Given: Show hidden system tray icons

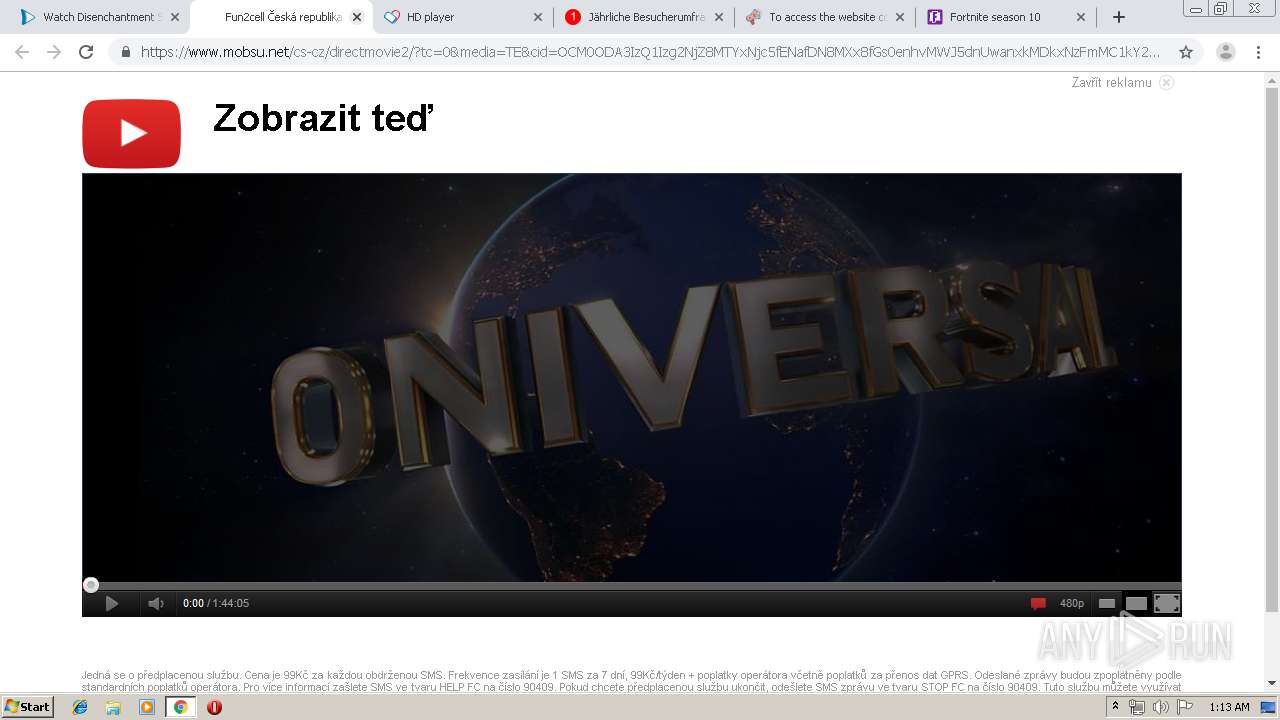Looking at the screenshot, I should click(x=1115, y=707).
